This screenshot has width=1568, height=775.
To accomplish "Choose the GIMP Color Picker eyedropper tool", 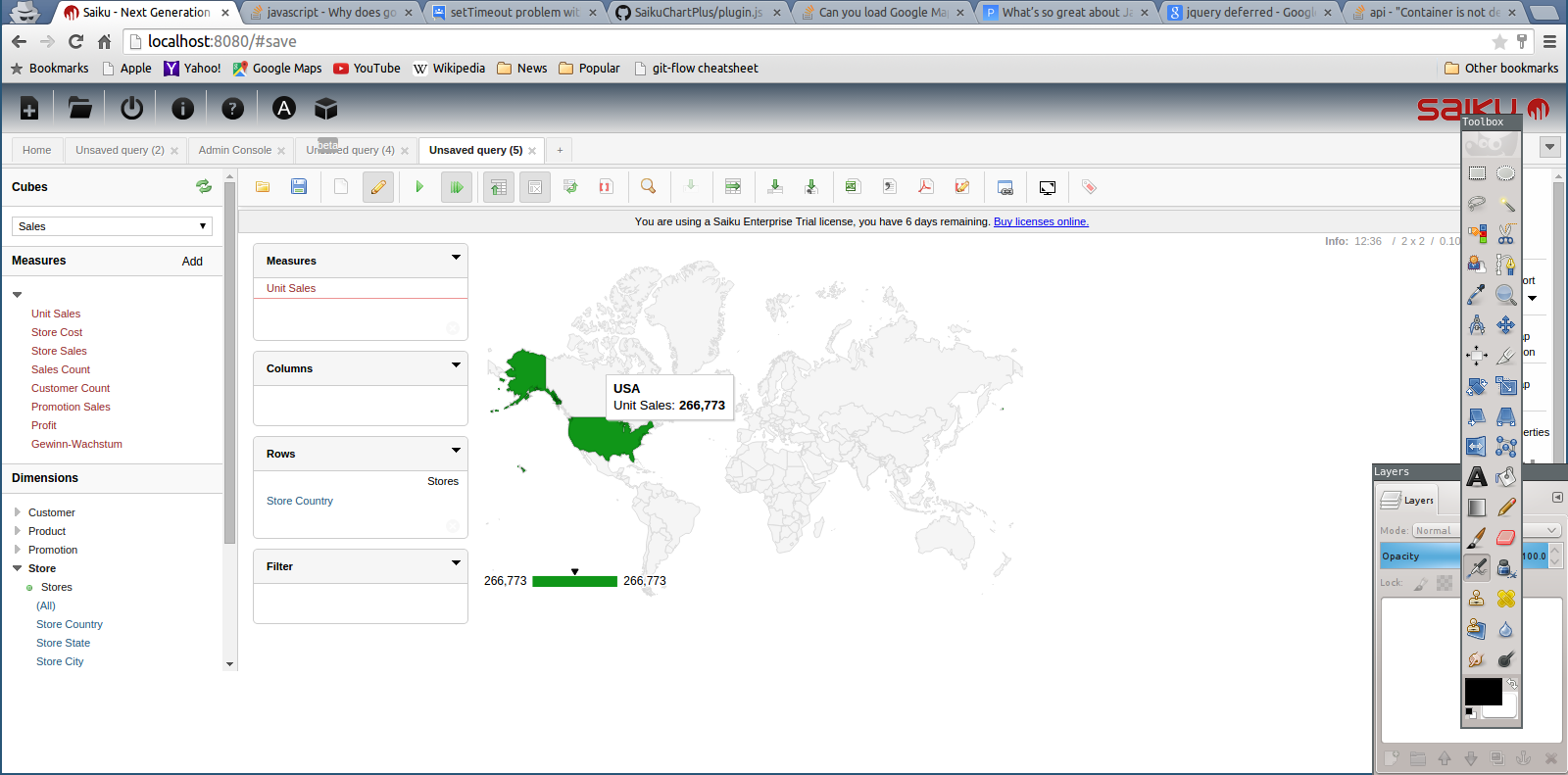I will [x=1477, y=295].
